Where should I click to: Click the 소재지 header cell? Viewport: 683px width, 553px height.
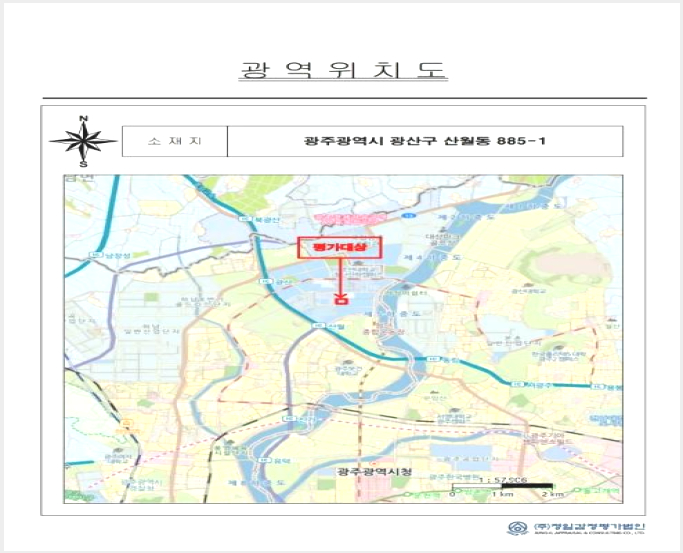click(x=175, y=141)
